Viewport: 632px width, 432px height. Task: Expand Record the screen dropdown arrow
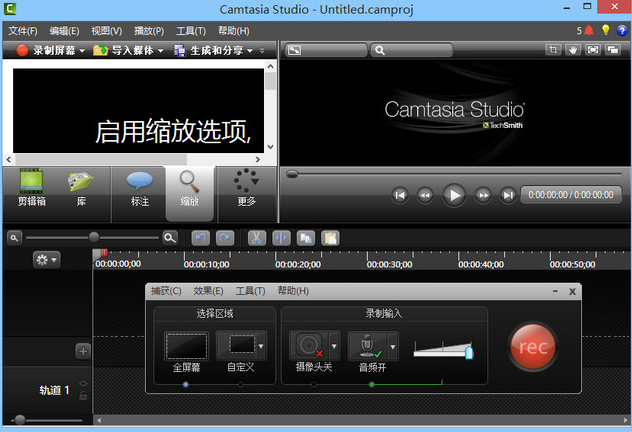click(82, 51)
